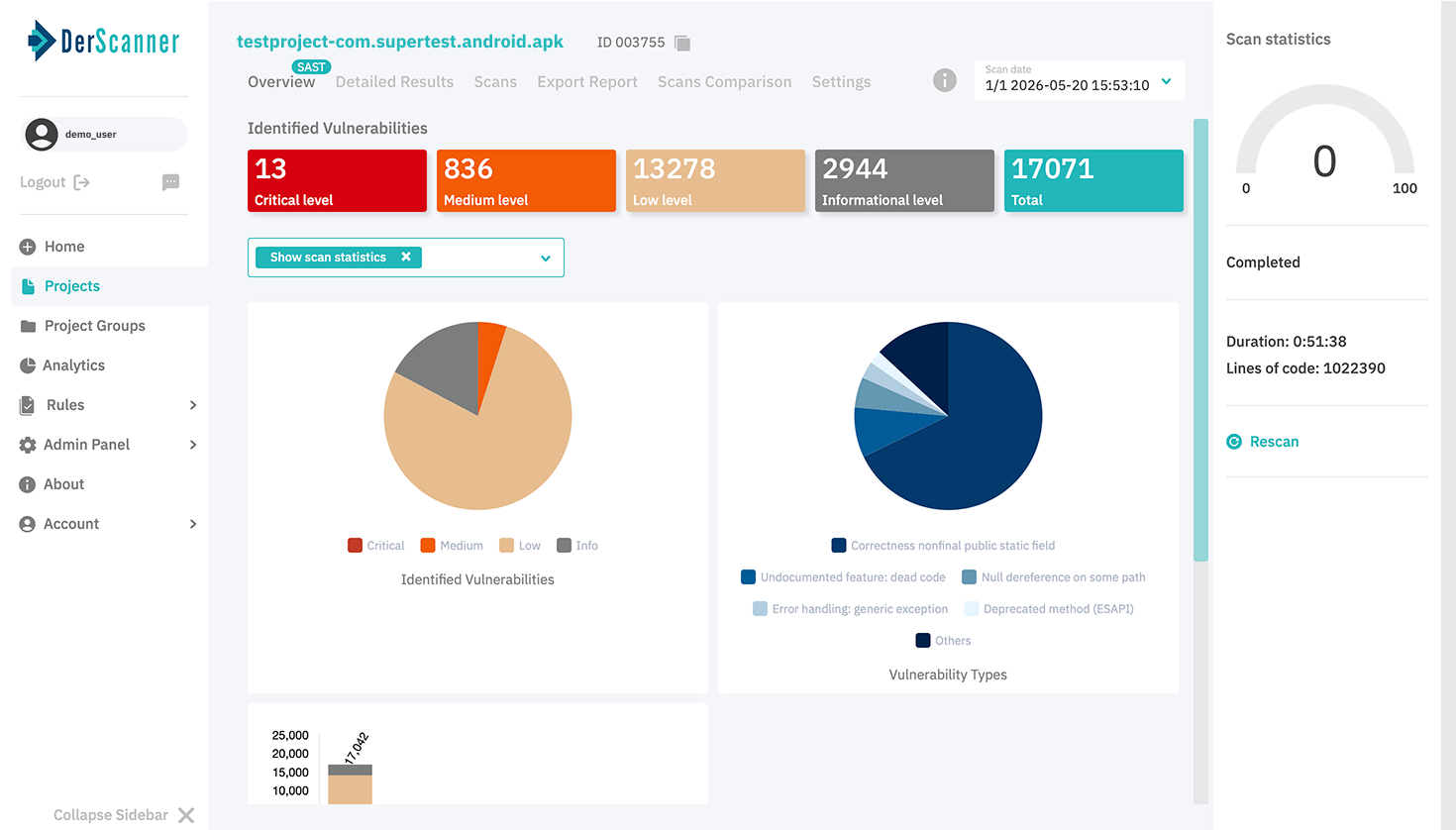Switch to the Detailed Results tab
1456x830 pixels.
(x=394, y=82)
